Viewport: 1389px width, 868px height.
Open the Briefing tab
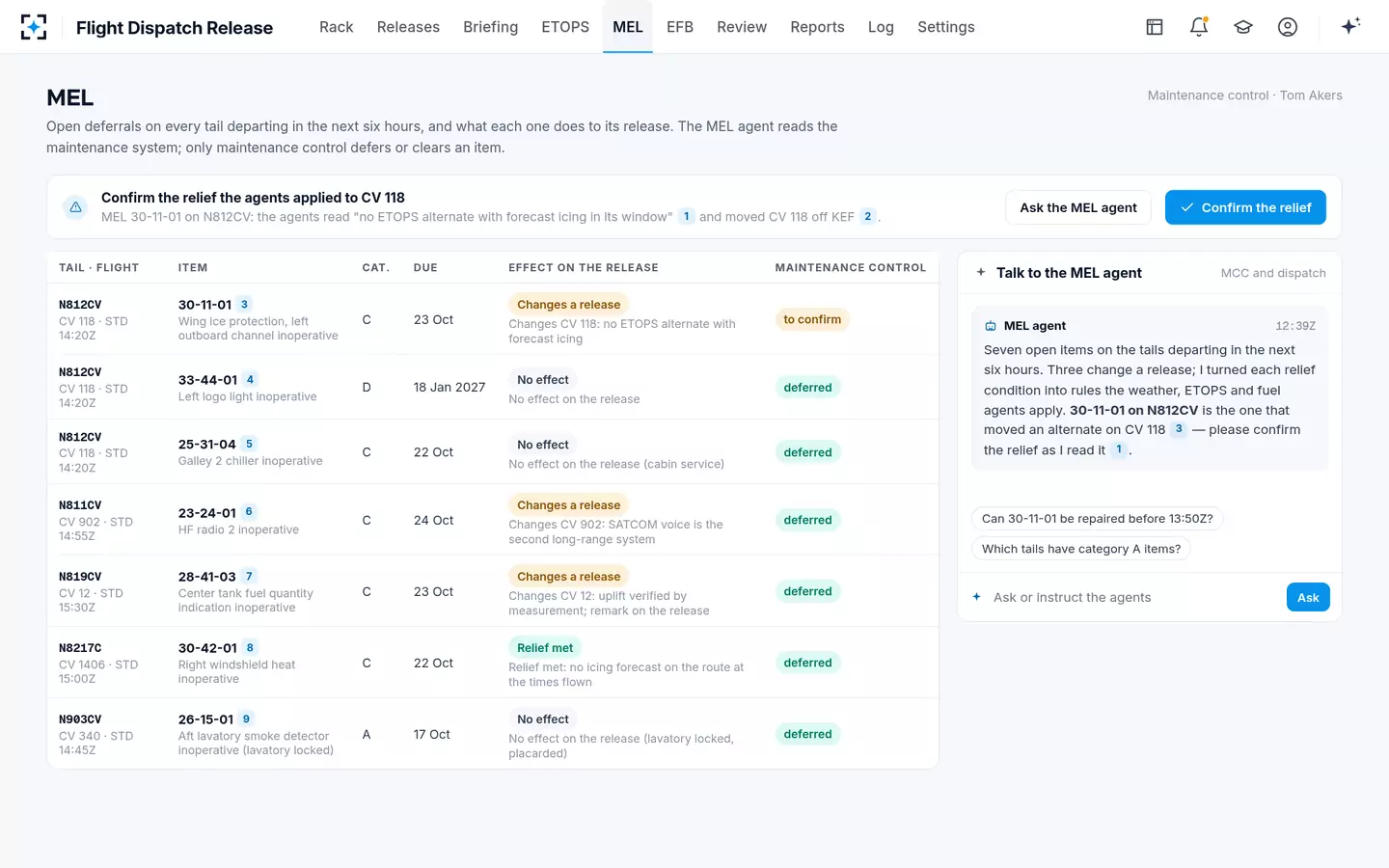click(490, 27)
